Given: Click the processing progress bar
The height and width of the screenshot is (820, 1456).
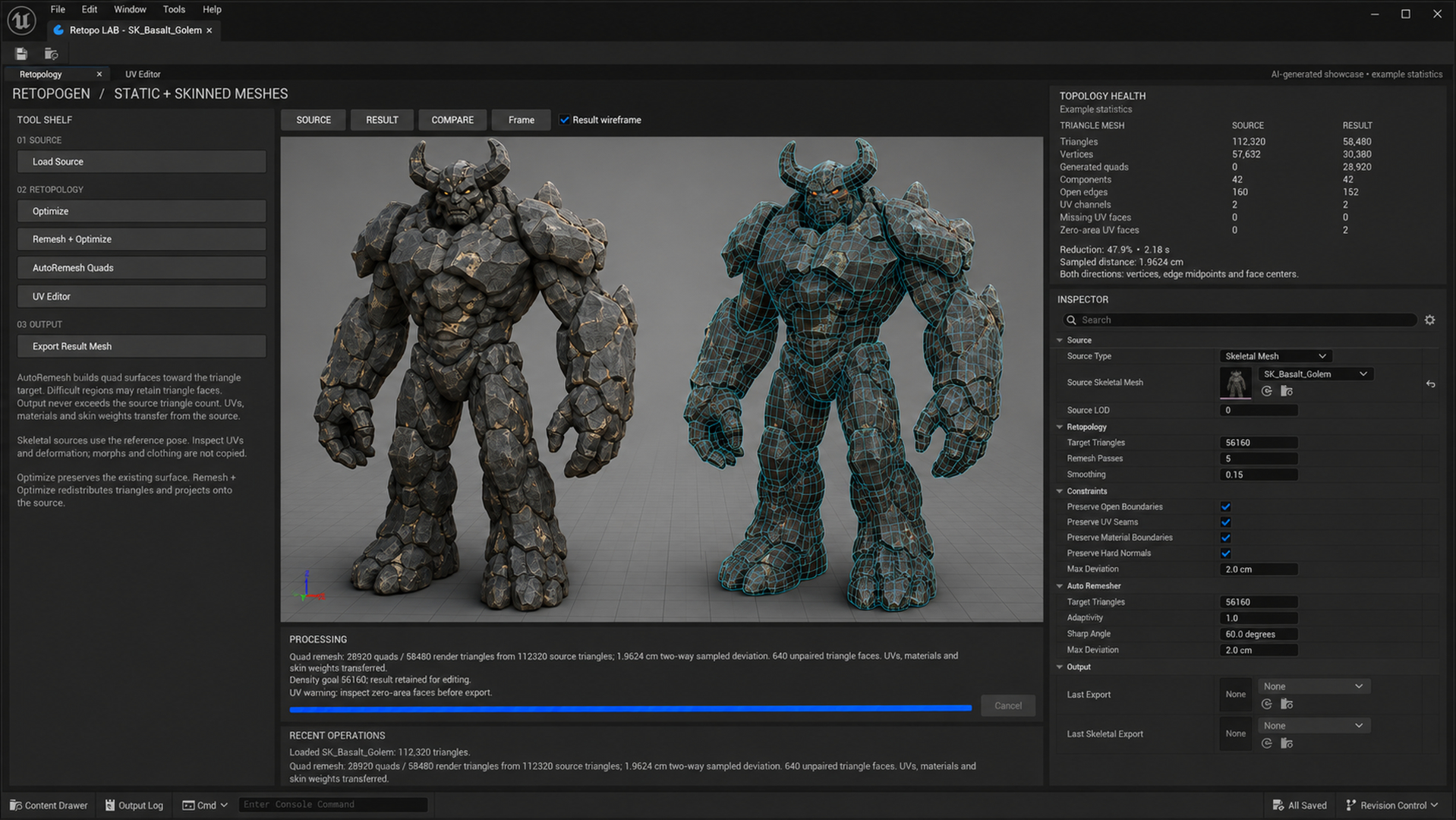Looking at the screenshot, I should [x=630, y=708].
